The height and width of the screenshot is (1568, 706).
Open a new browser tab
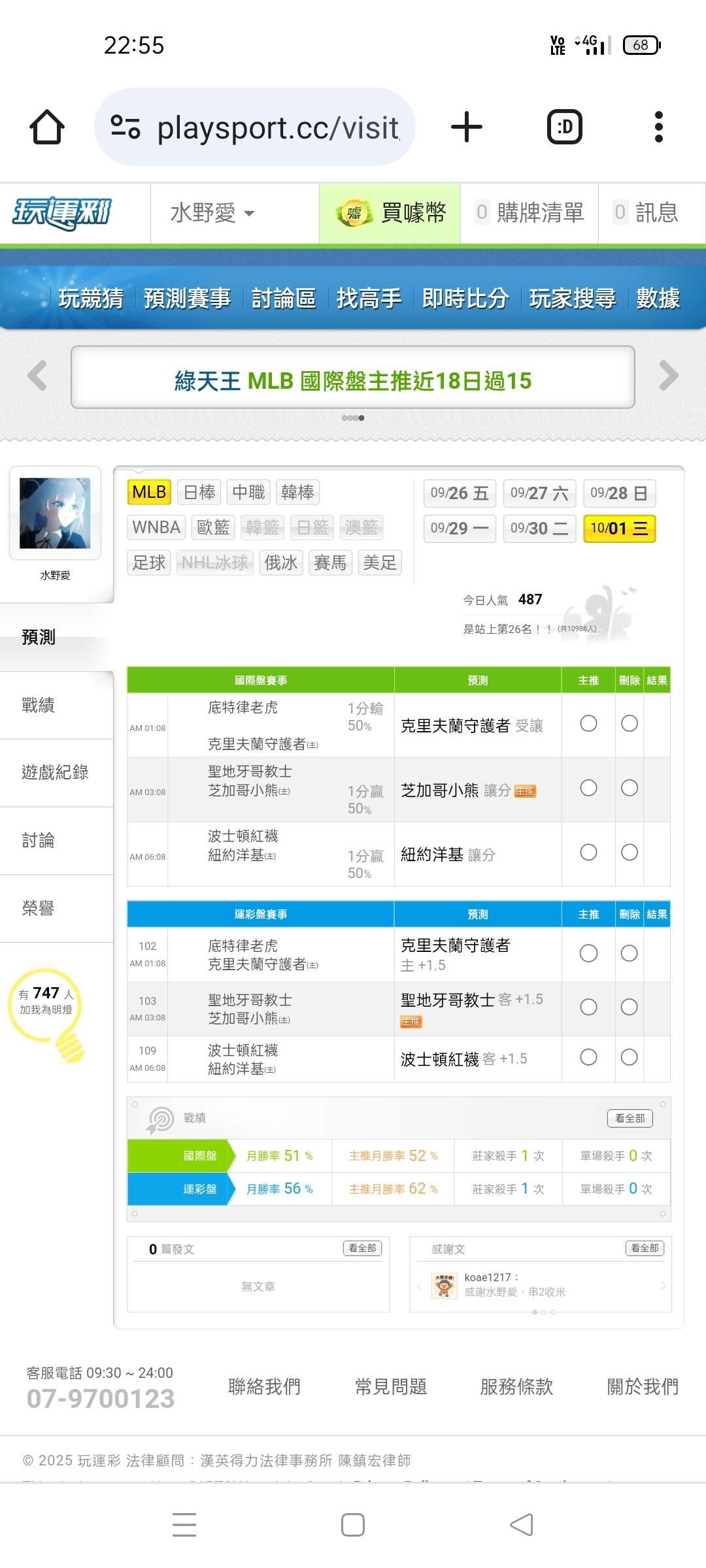coord(467,127)
